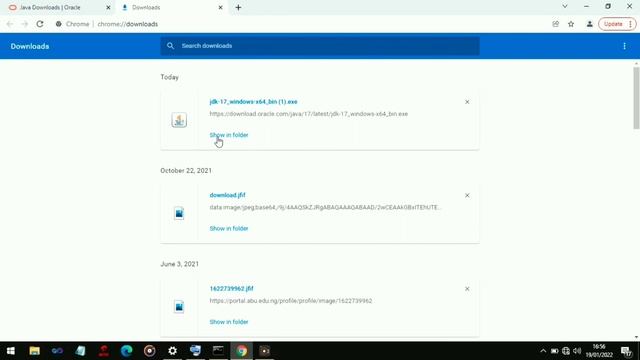Open Settings gear on the taskbar
Image resolution: width=640 pixels, height=360 pixels.
click(x=172, y=351)
